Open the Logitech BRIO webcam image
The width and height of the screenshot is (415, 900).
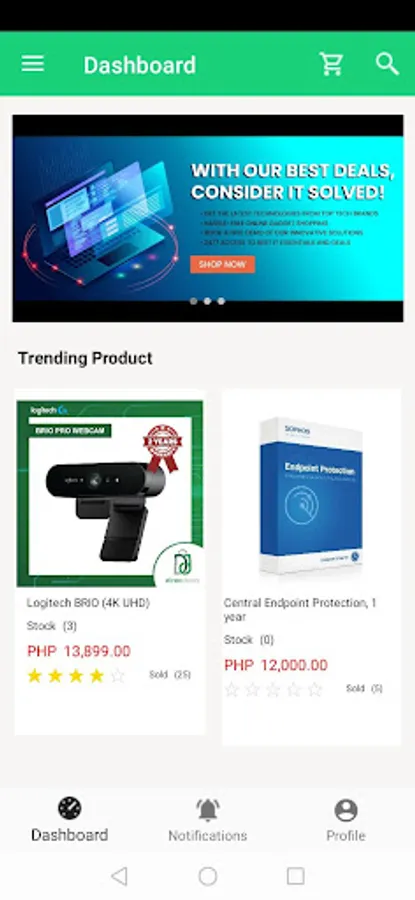(x=110, y=494)
